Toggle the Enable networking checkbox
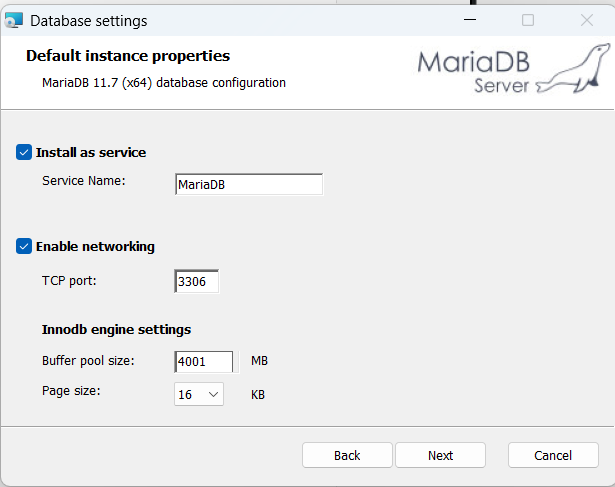The height and width of the screenshot is (487, 615). coord(24,246)
